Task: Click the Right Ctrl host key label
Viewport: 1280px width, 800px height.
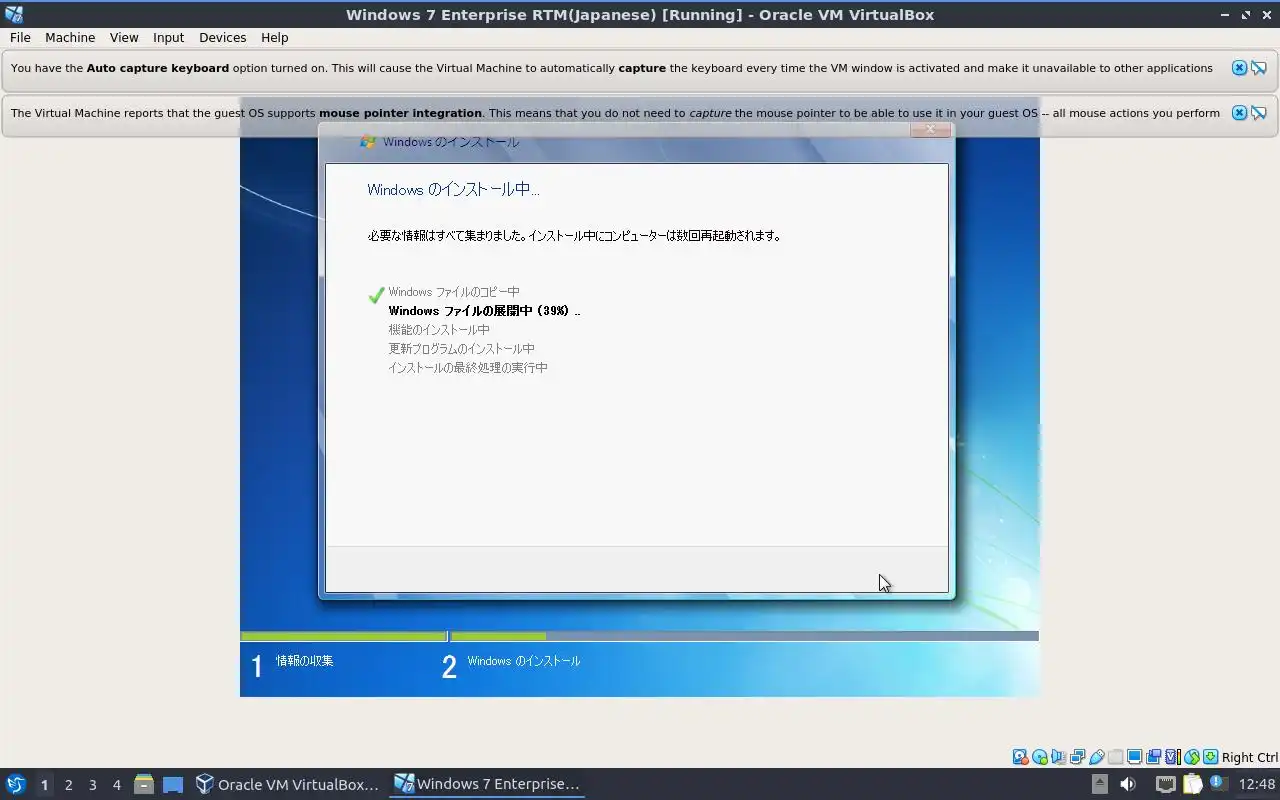Action: [1250, 757]
